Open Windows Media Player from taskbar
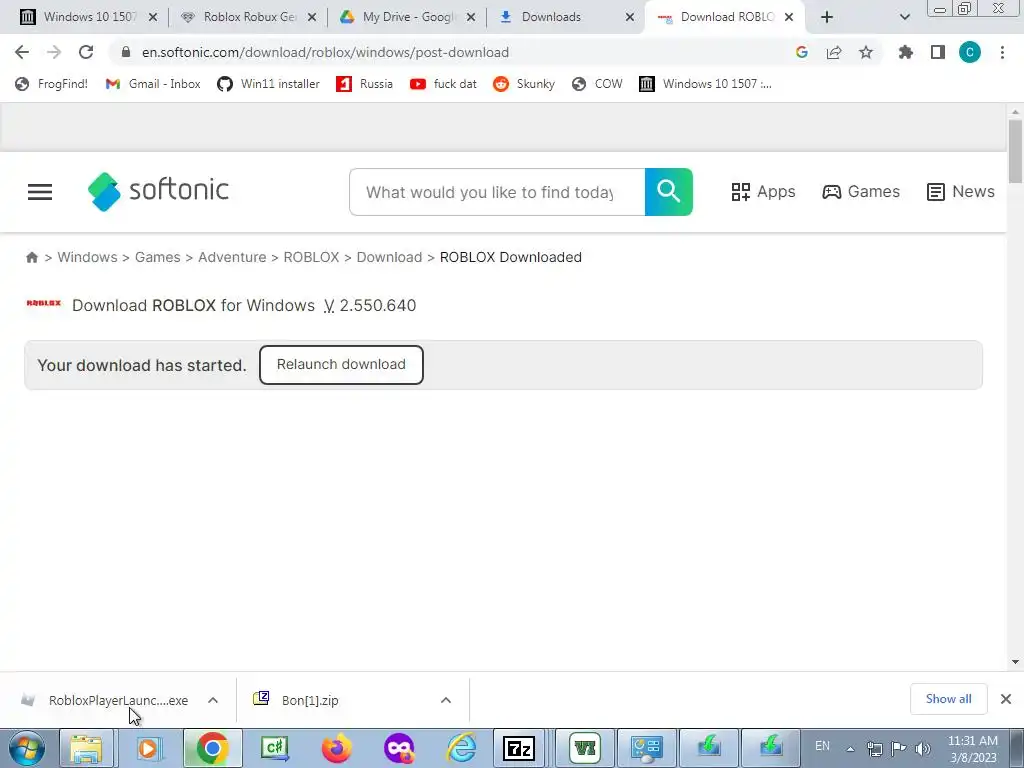This screenshot has width=1024, height=768. pyautogui.click(x=149, y=748)
